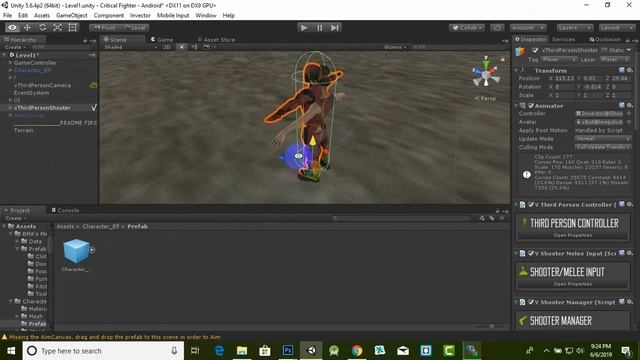Open the Layer dropdown in Inspector
640x360 pixels.
pos(616,60)
